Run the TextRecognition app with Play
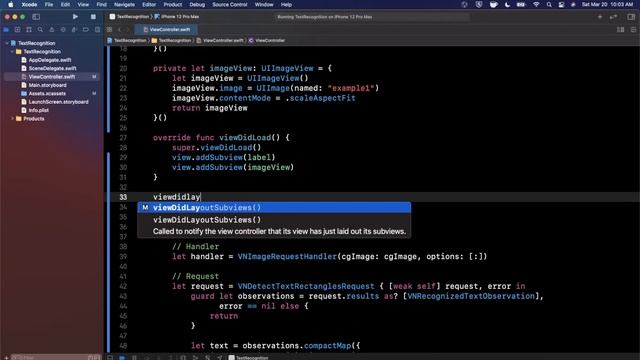 coord(75,17)
